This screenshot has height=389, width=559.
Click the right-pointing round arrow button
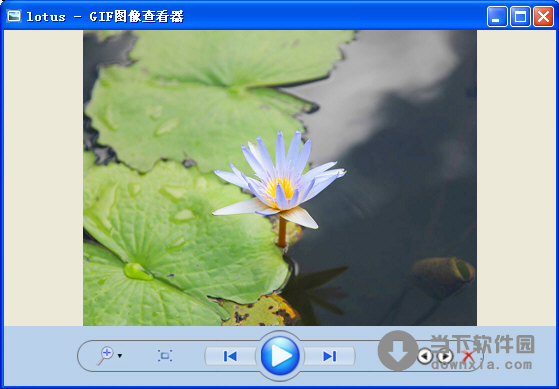445,356
